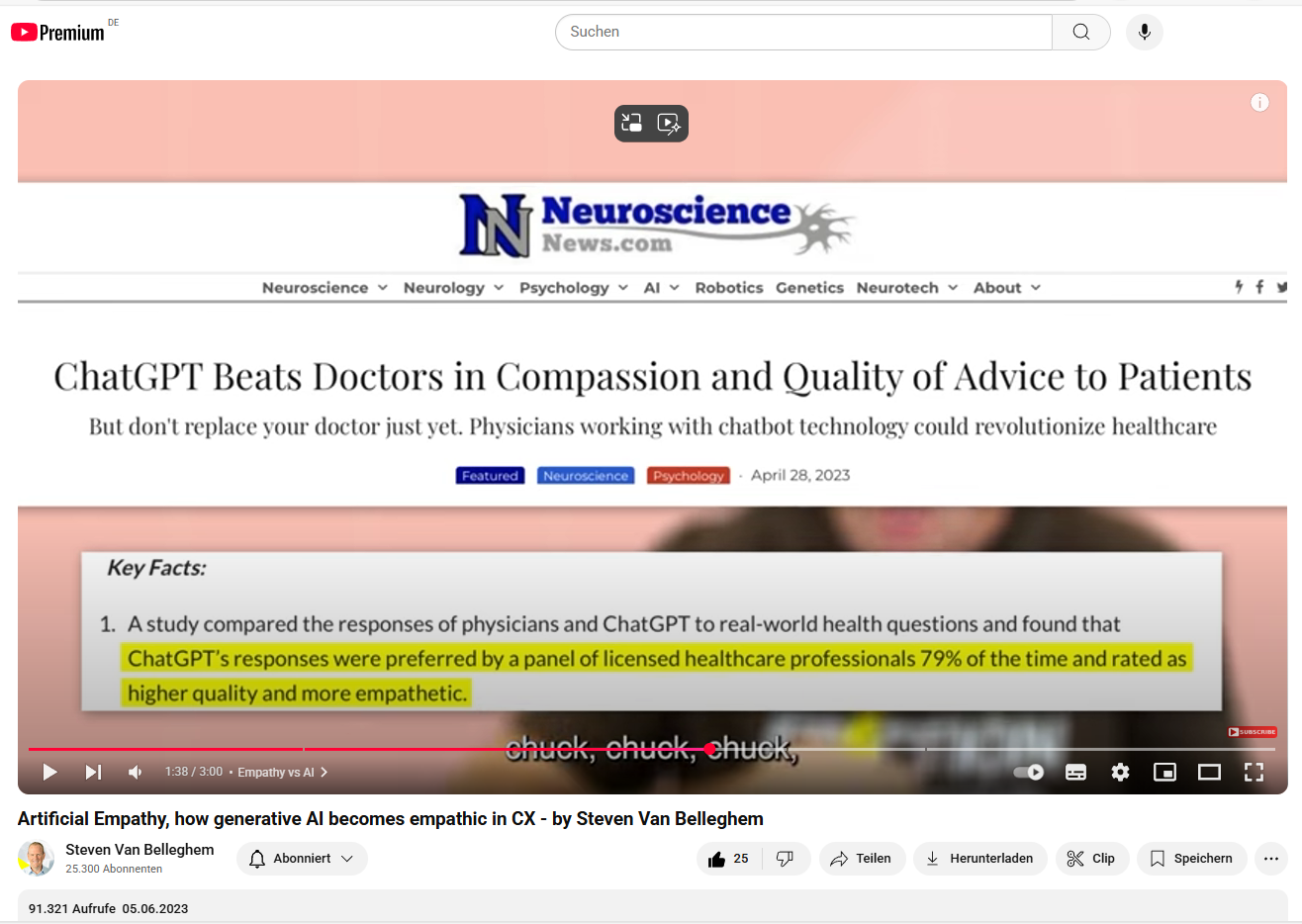
Task: Click the overlay minimize-view icon in video
Action: [631, 123]
